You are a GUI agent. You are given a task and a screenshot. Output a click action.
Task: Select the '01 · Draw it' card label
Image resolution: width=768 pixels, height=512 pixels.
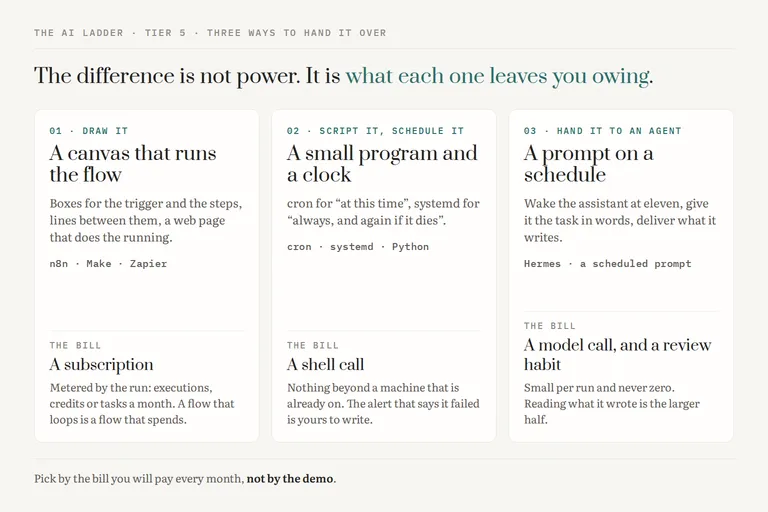(89, 131)
